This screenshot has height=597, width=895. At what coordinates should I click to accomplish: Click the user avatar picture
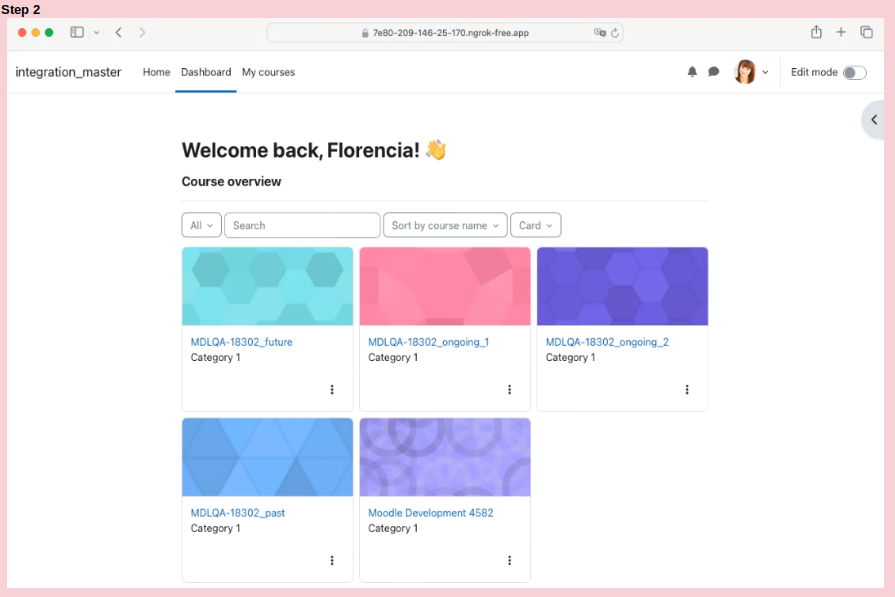coord(745,72)
